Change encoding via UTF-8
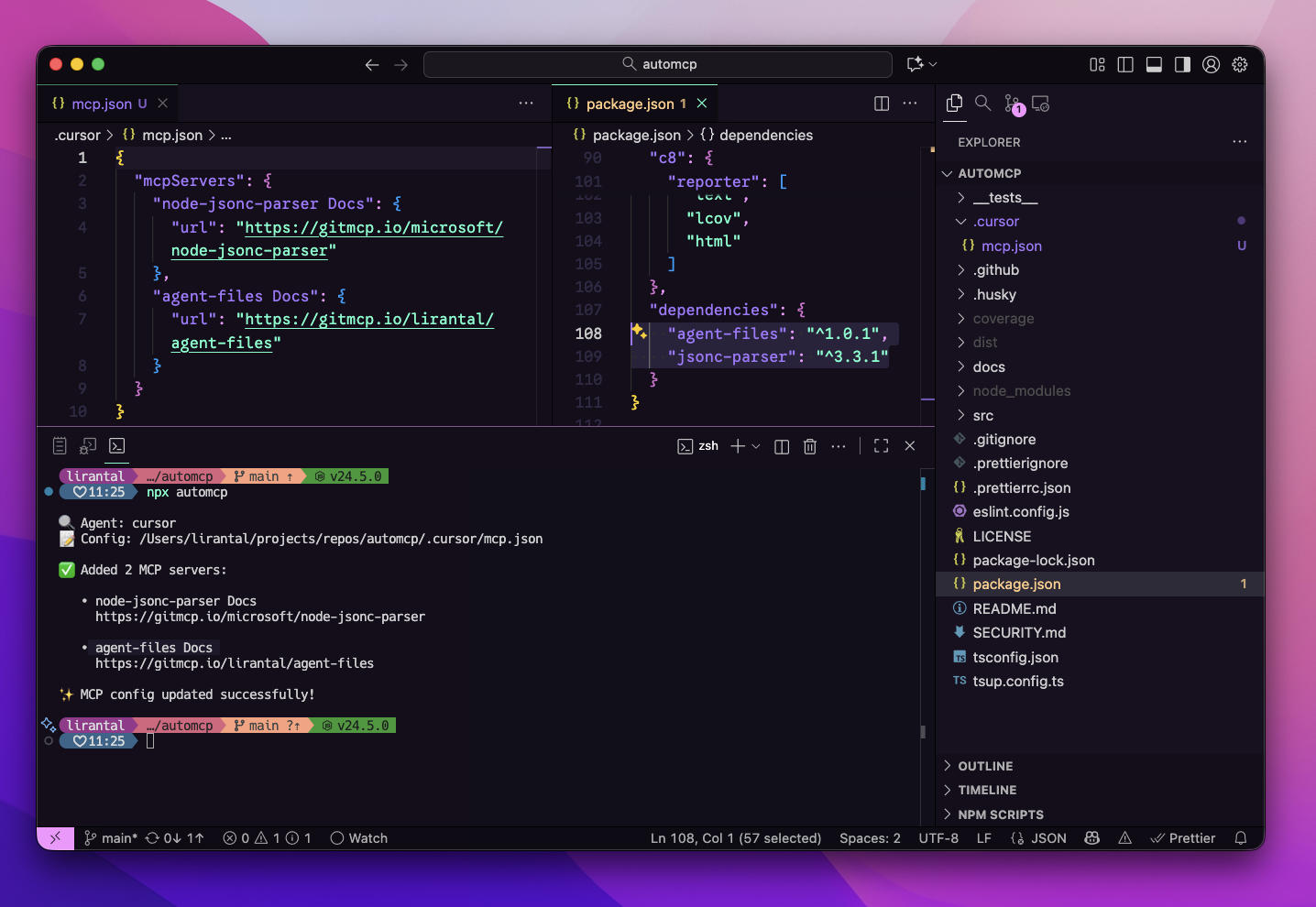The image size is (1316, 907). [x=938, y=838]
